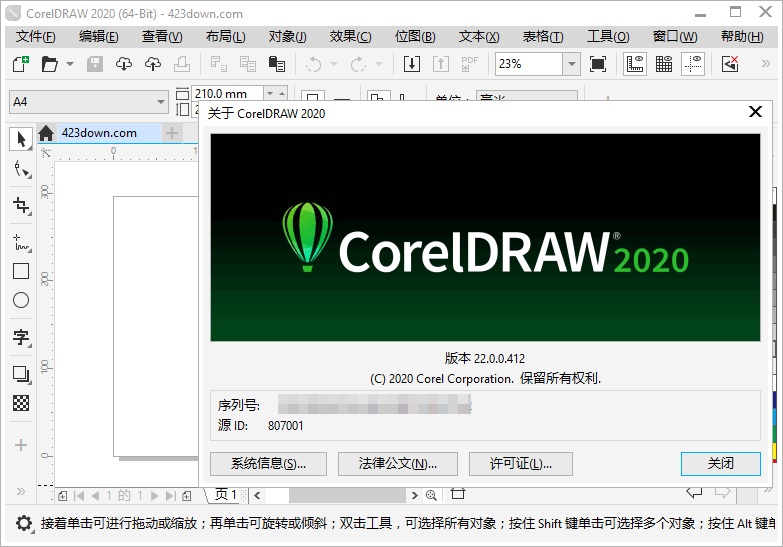
Task: Select the Text tool
Action: tap(21, 338)
